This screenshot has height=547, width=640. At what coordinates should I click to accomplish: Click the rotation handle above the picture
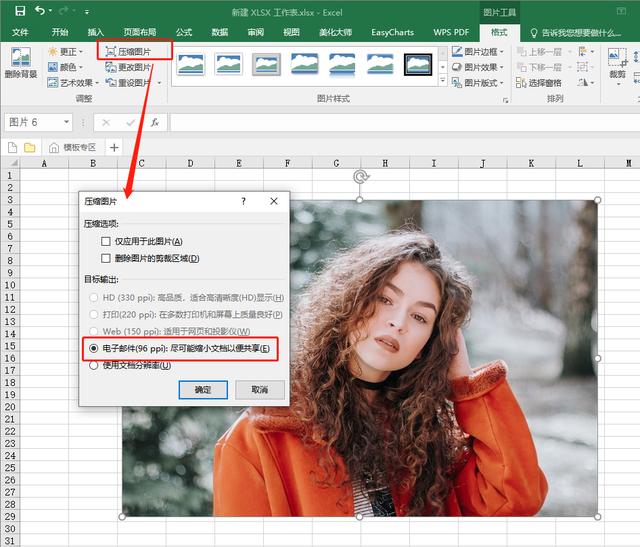tap(360, 177)
